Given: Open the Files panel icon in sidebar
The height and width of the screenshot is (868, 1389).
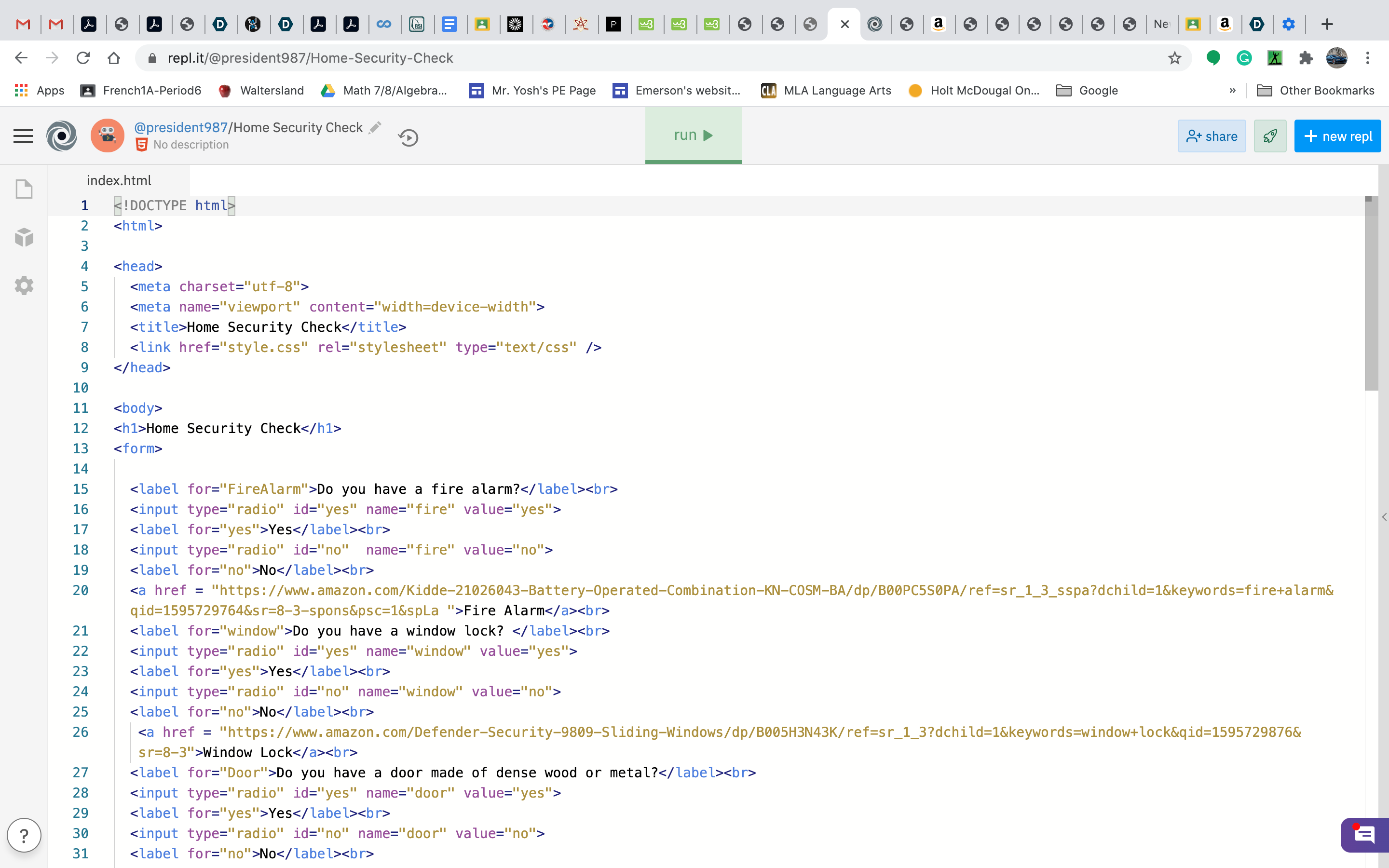Looking at the screenshot, I should pos(24,189).
